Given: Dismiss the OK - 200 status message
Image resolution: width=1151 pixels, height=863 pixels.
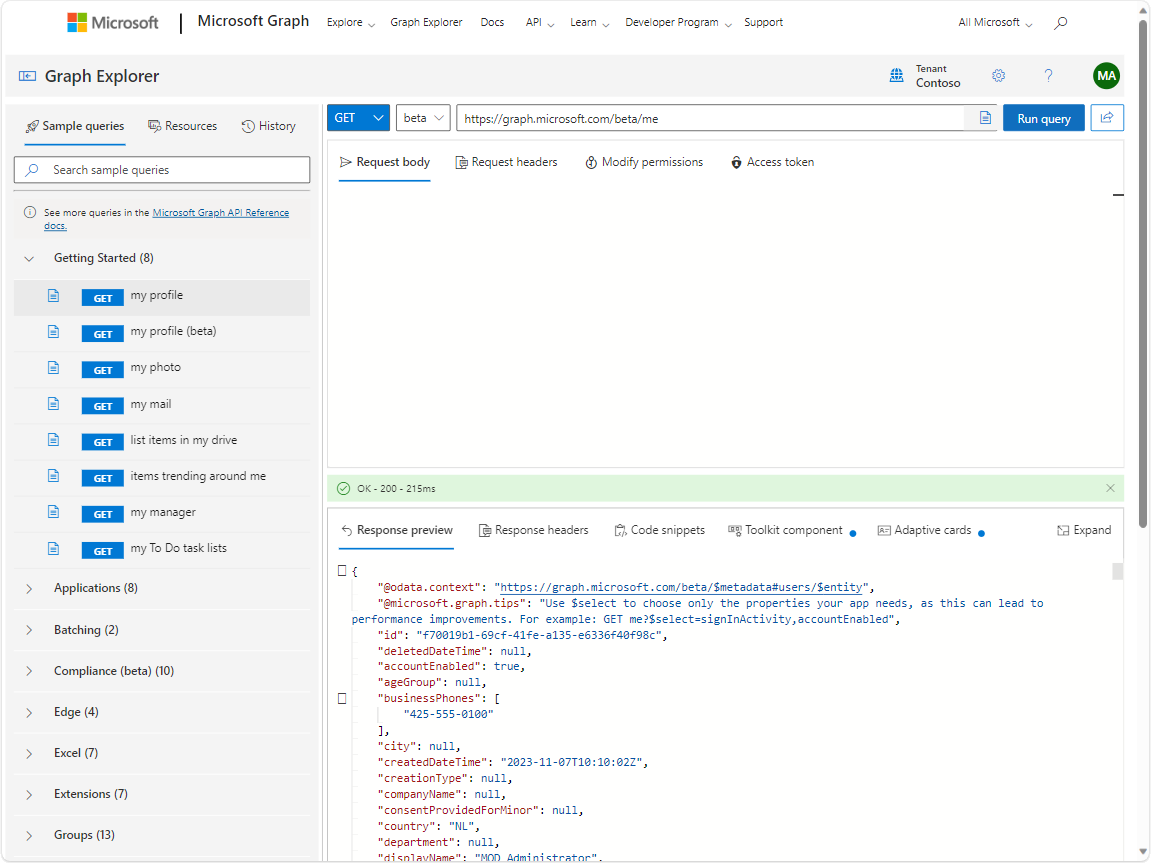Looking at the screenshot, I should 1110,488.
